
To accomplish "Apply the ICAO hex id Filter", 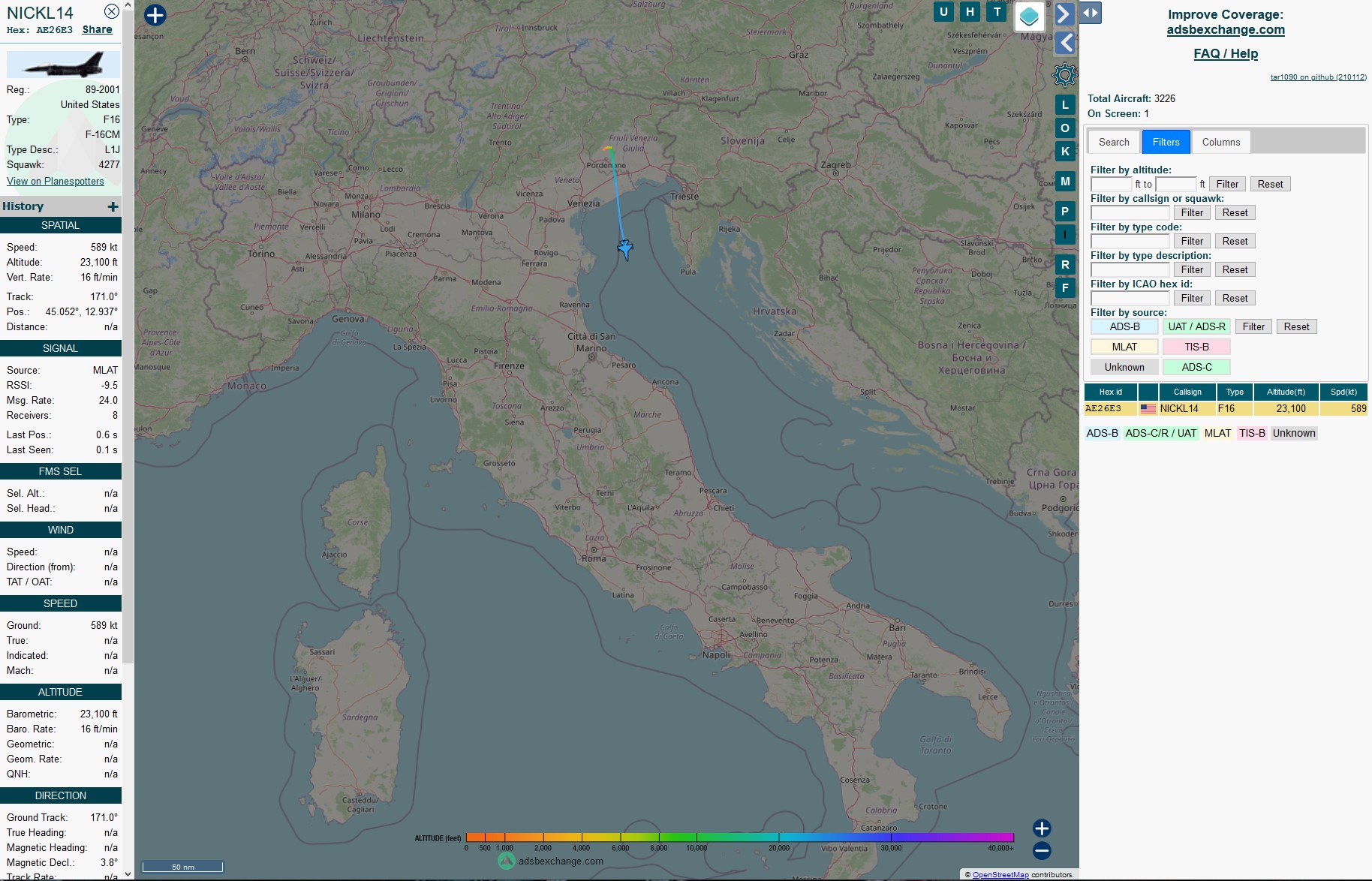I will 1192,298.
